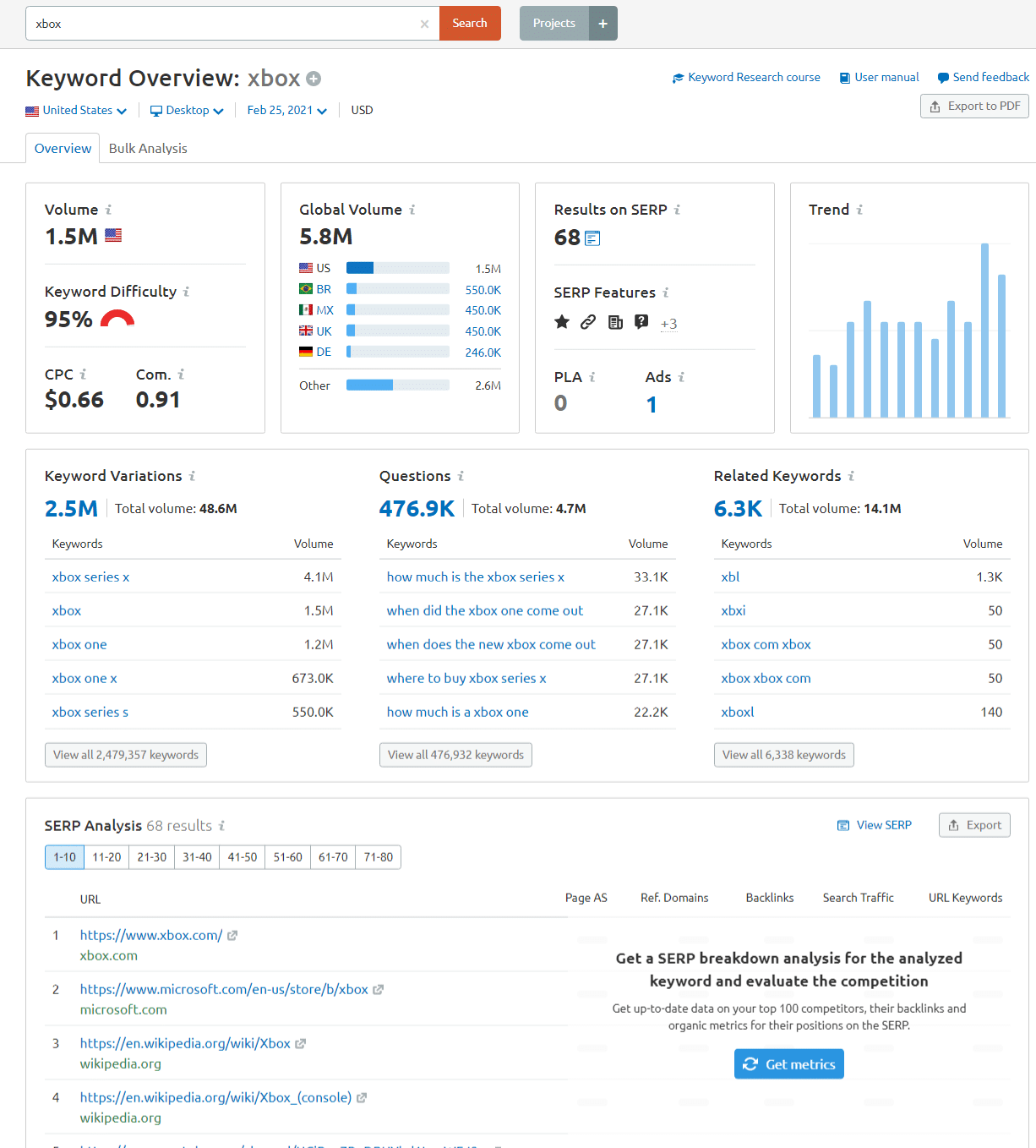The height and width of the screenshot is (1148, 1036).
Task: Click Export to PDF button
Action: [974, 107]
